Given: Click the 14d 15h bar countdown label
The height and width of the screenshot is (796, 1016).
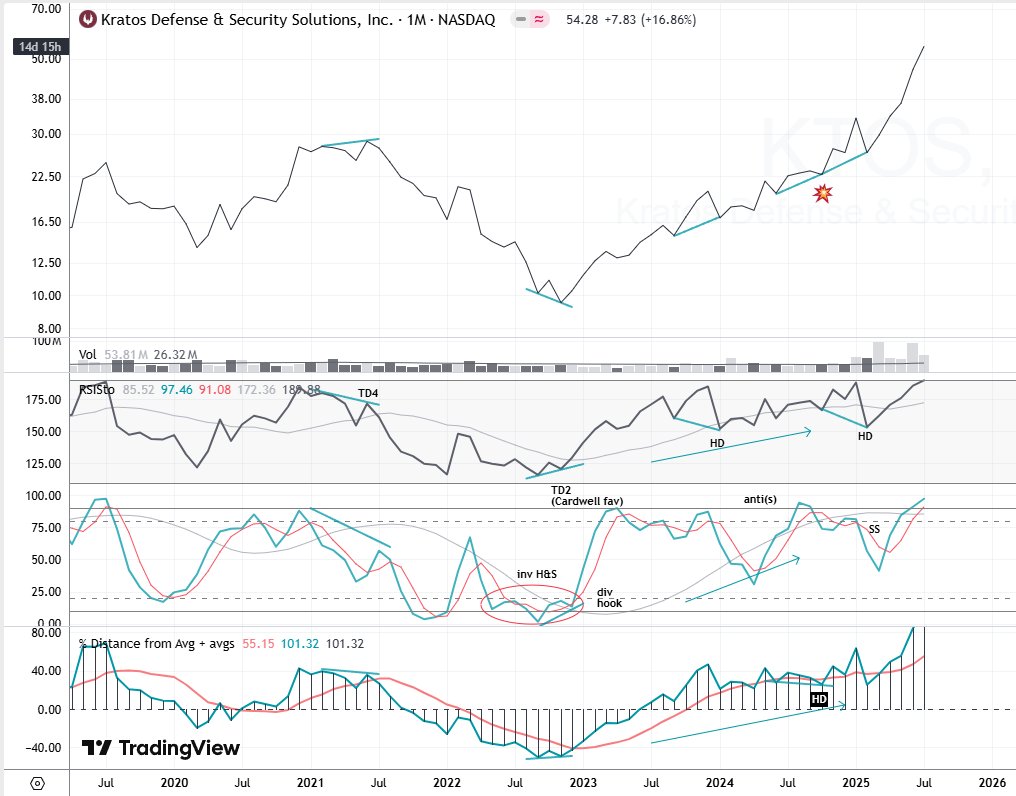Looking at the screenshot, I should pos(40,47).
